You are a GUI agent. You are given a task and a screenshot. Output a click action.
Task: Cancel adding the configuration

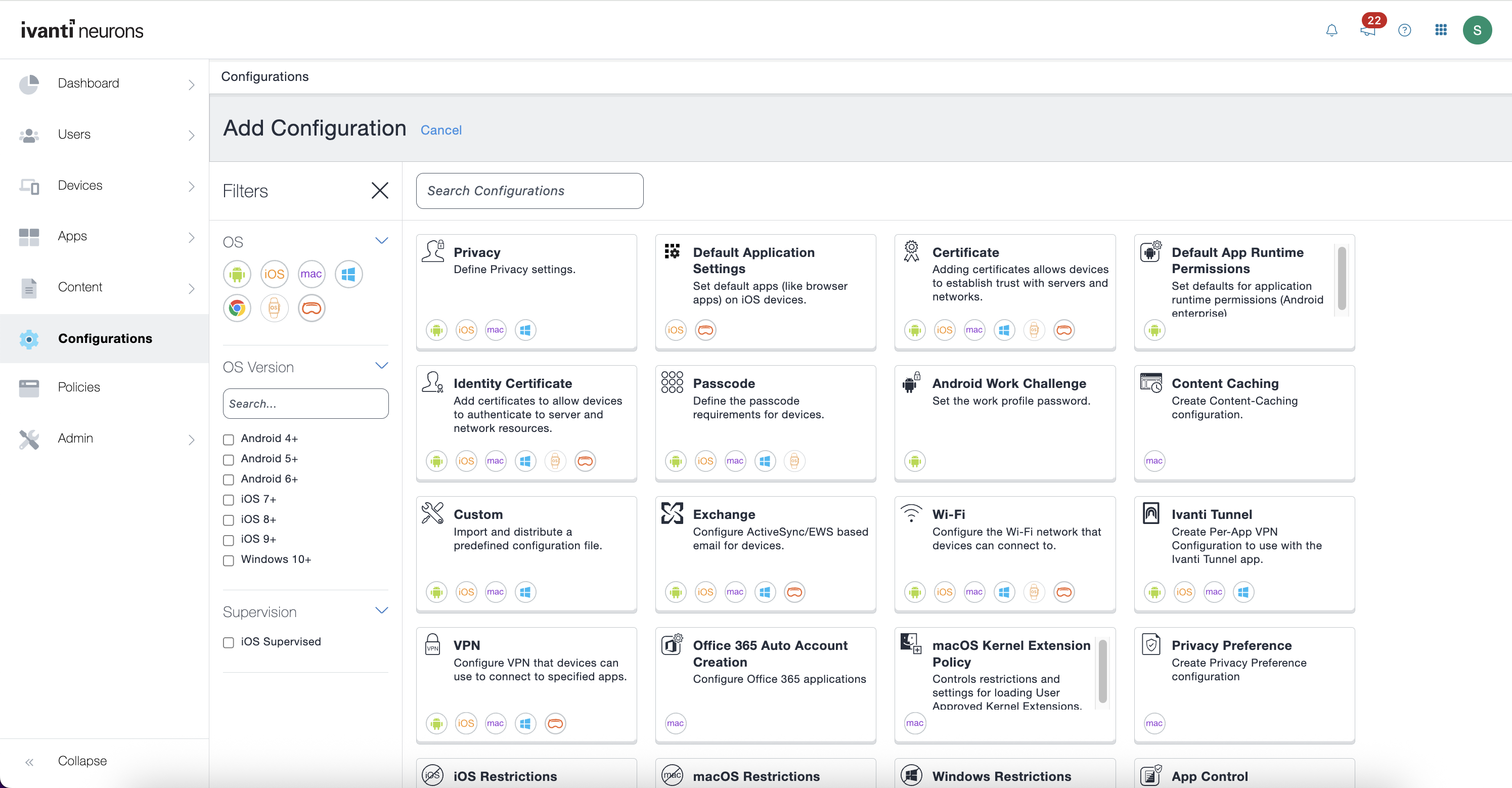(x=441, y=130)
